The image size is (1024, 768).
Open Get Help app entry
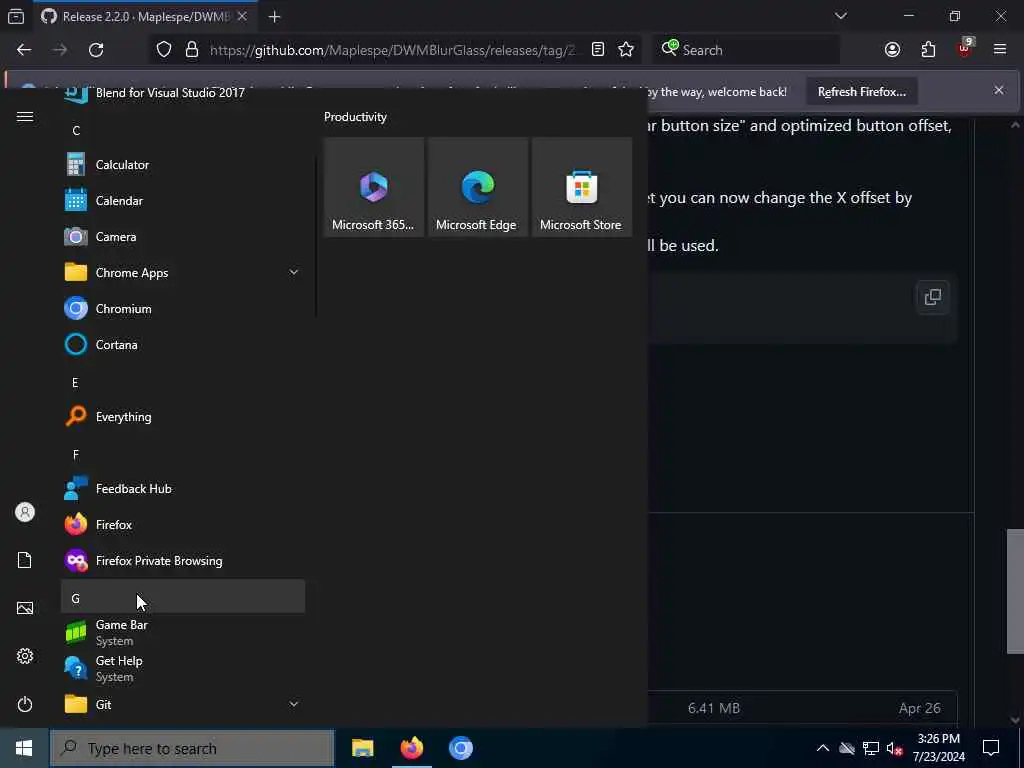(x=183, y=668)
